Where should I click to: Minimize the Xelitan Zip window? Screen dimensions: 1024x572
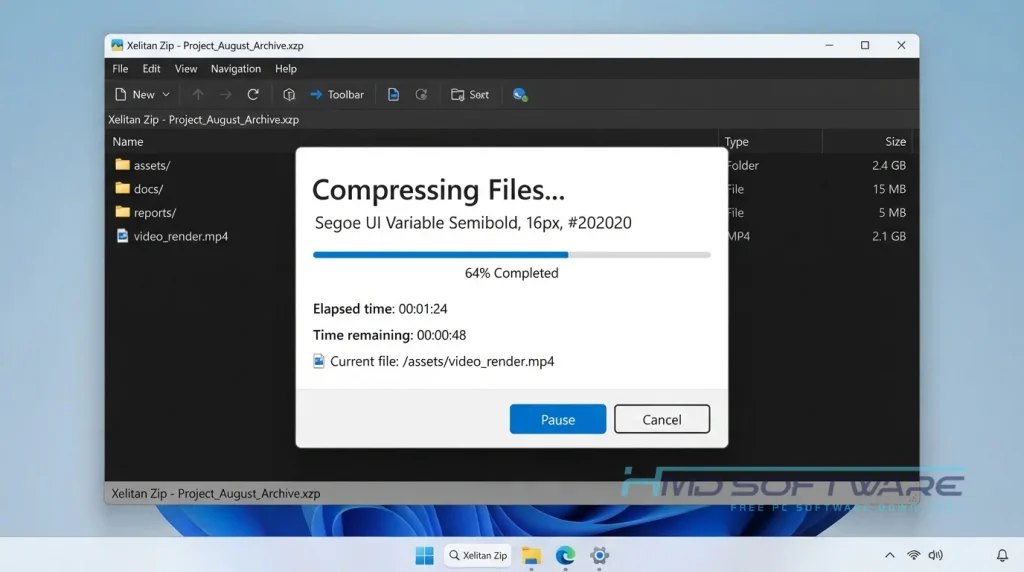click(829, 45)
